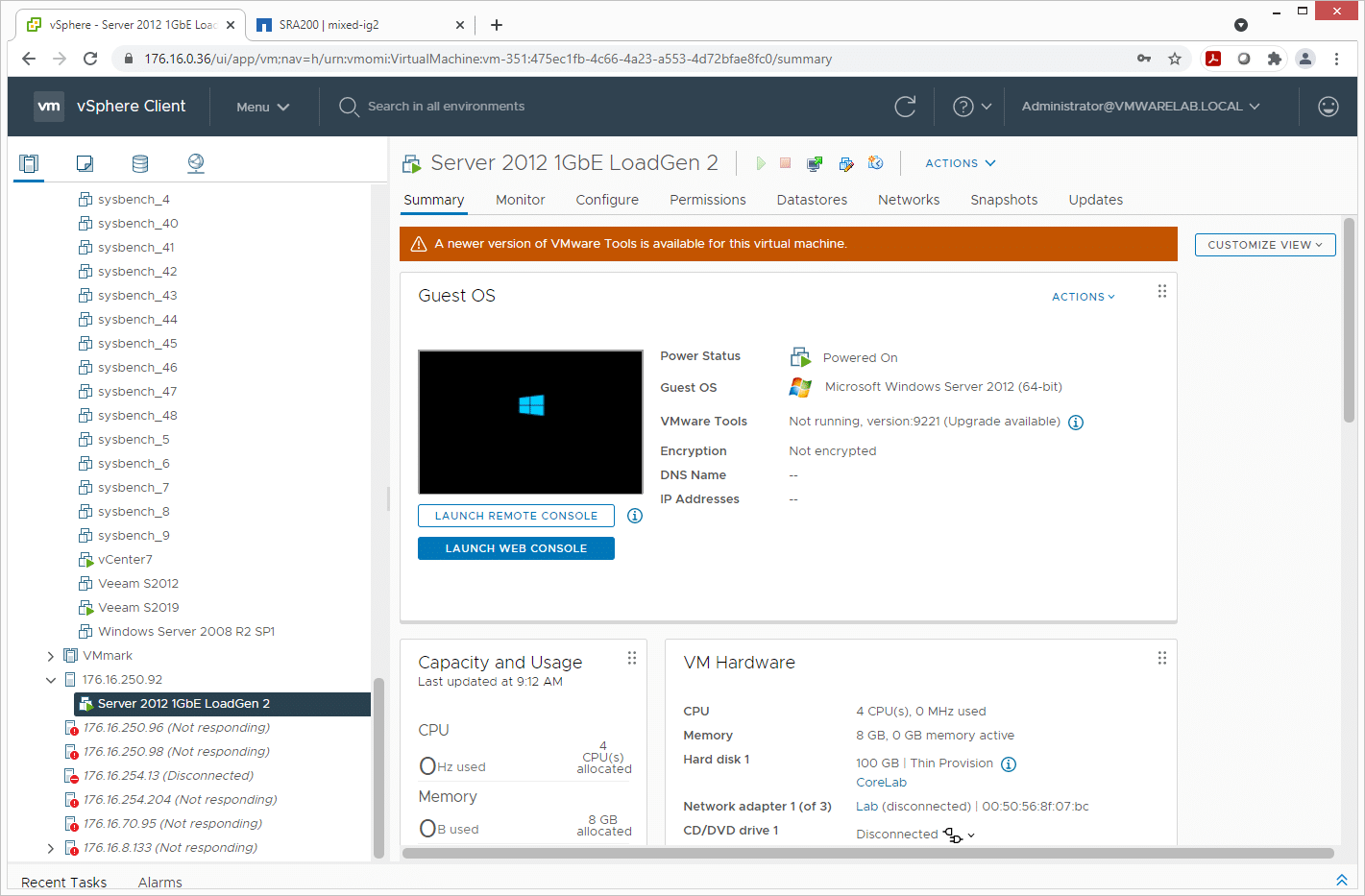Image resolution: width=1365 pixels, height=896 pixels.
Task: Click the inventory tree vertical scrollbar
Action: click(x=378, y=768)
